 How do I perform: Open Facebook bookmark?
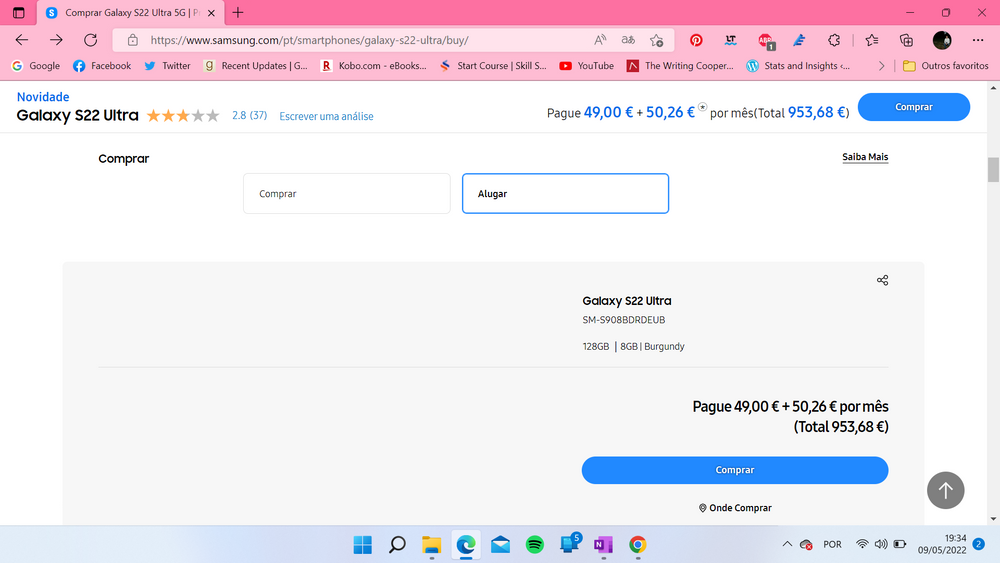pyautogui.click(x=102, y=66)
